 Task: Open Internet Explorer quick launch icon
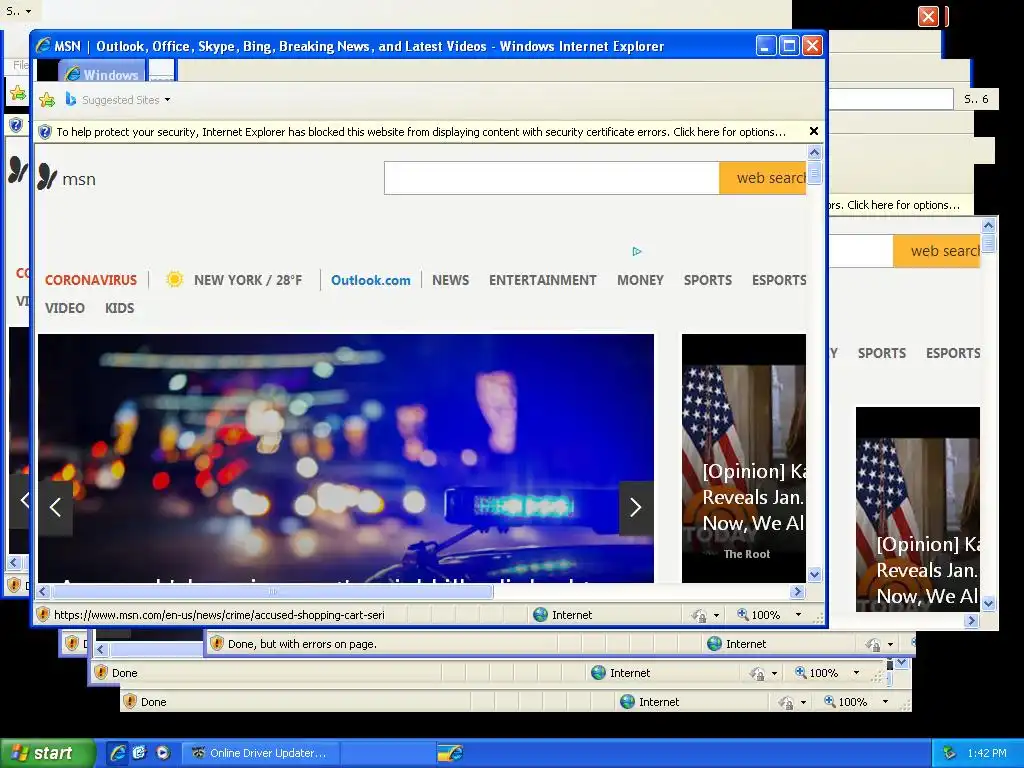pyautogui.click(x=118, y=753)
